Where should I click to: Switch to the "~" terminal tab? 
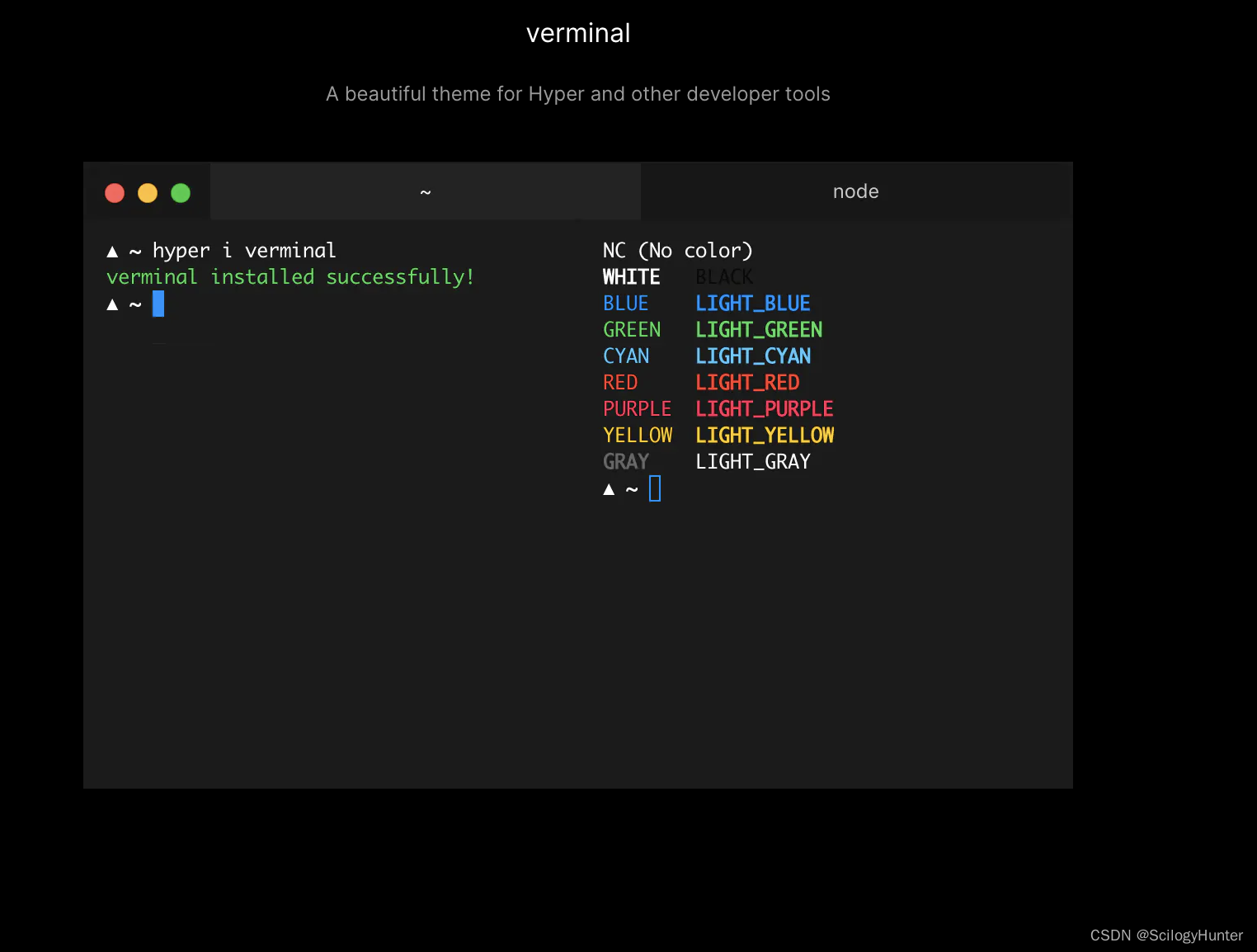point(426,191)
